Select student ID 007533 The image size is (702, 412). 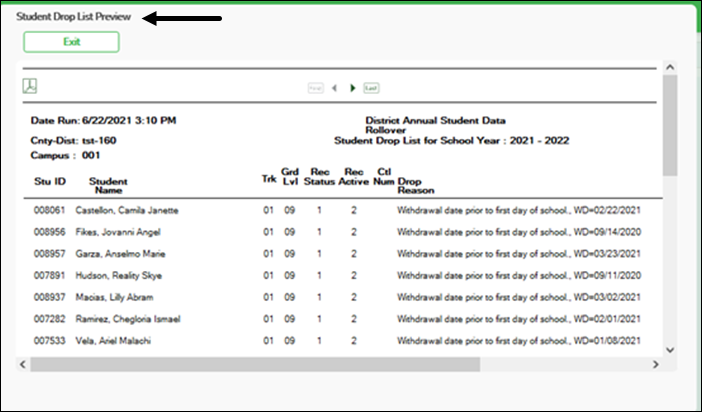pyautogui.click(x=49, y=341)
